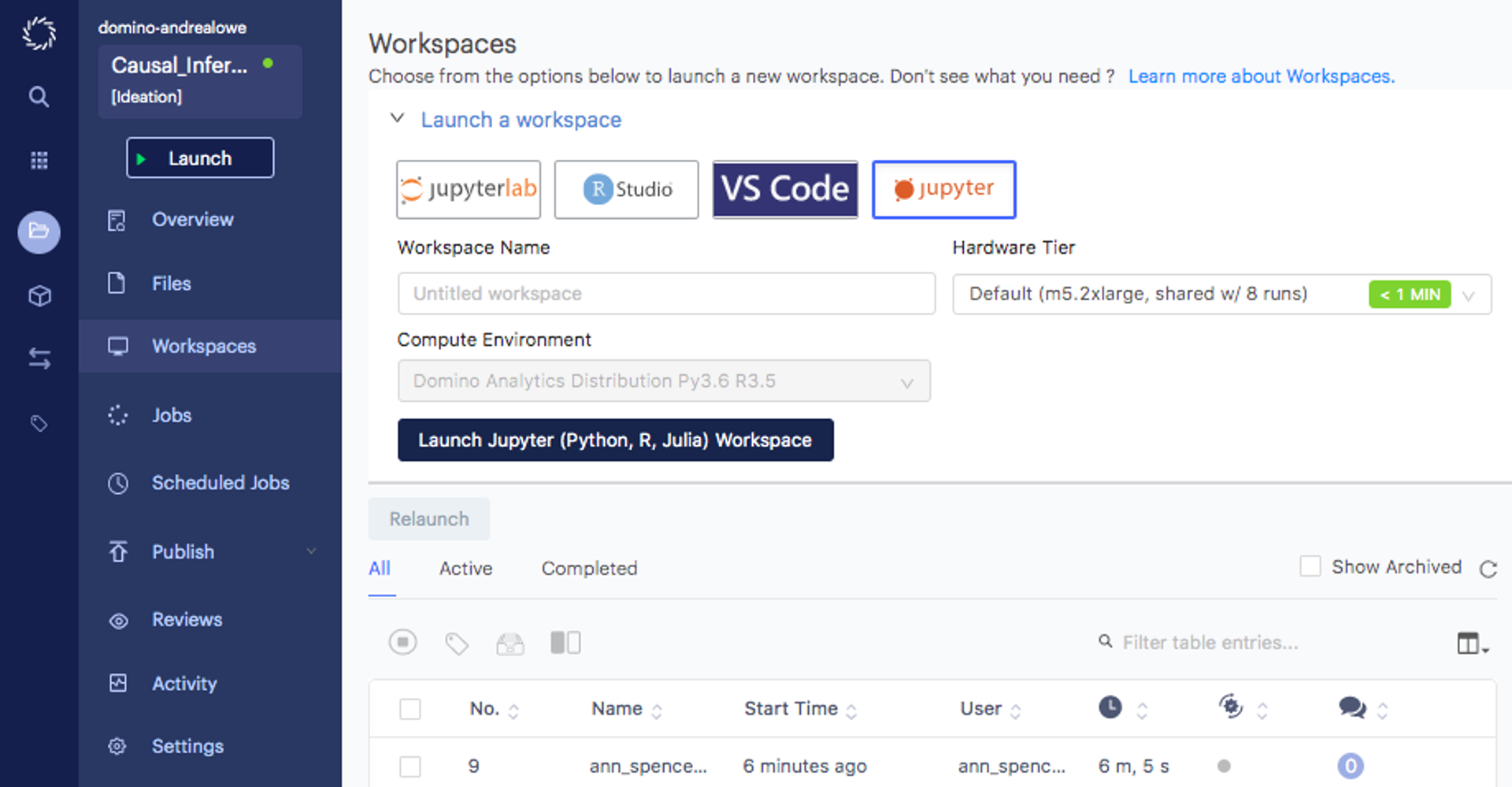The height and width of the screenshot is (787, 1512).
Task: Check the header select-all checkbox
Action: click(x=410, y=708)
